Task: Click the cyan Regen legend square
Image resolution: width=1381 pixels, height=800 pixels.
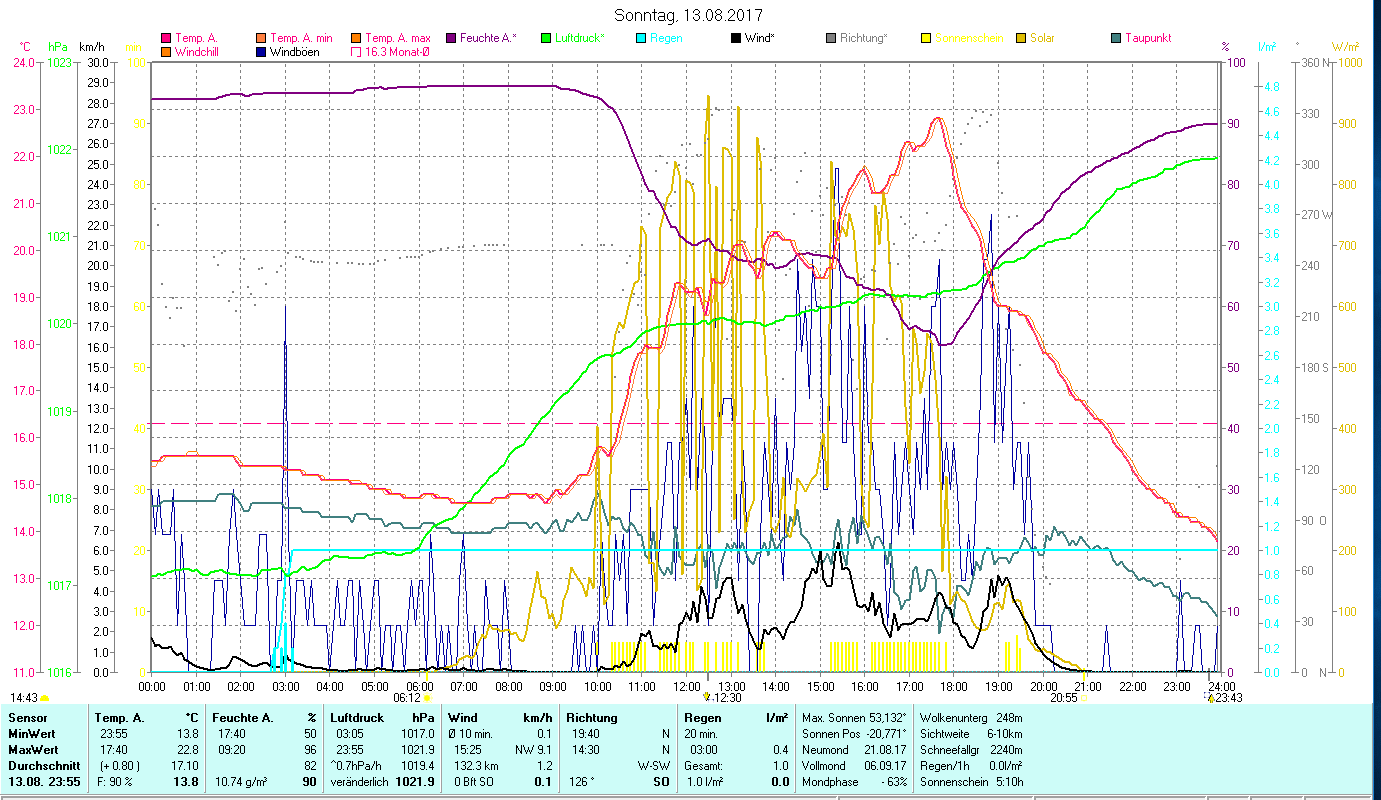Action: [641, 38]
